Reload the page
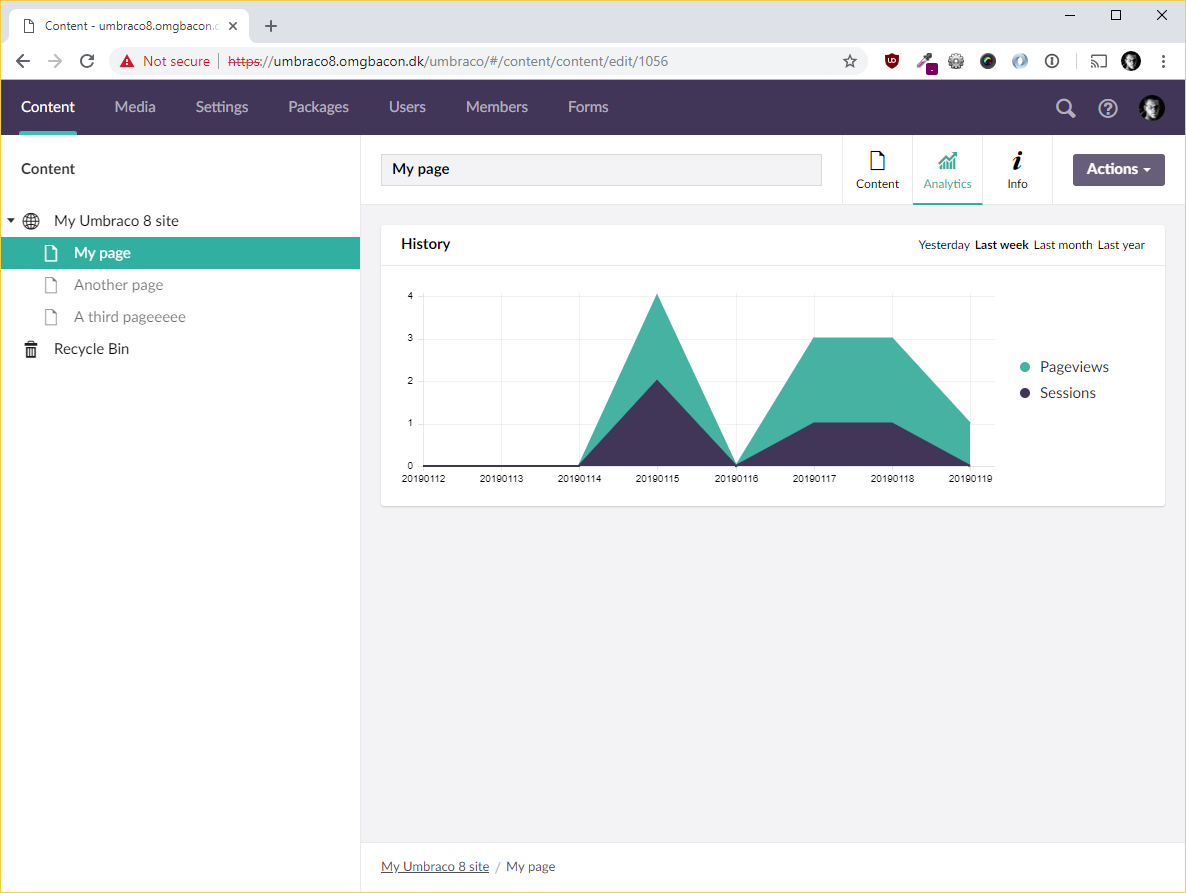1186x893 pixels. tap(87, 61)
